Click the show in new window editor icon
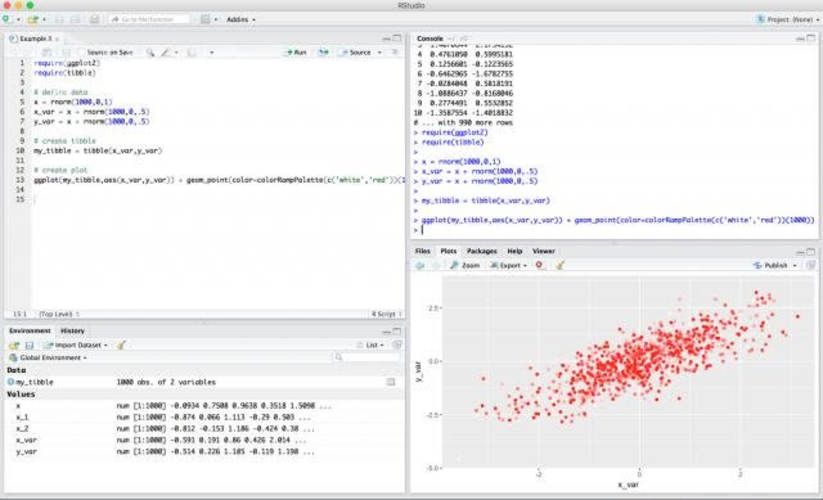Screen dimensions: 823x500 click(x=47, y=52)
